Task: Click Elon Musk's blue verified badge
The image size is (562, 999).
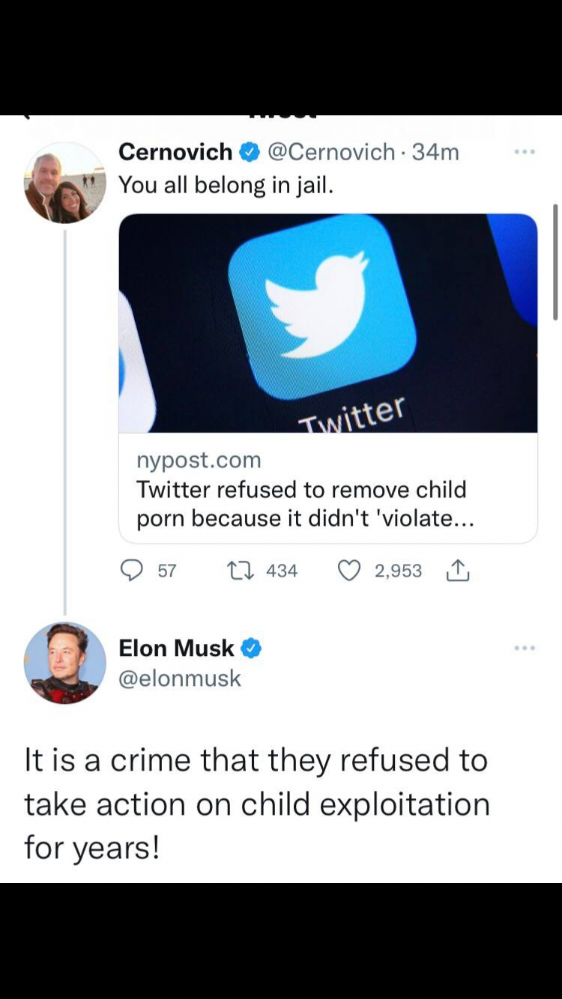Action: 251,649
